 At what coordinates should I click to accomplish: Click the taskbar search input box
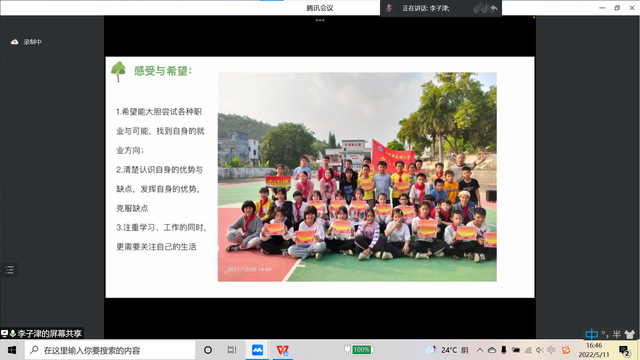(110, 350)
